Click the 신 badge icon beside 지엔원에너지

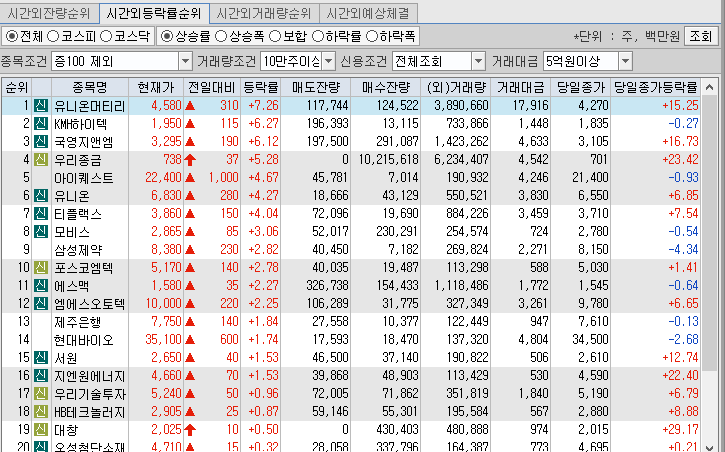click(41, 376)
